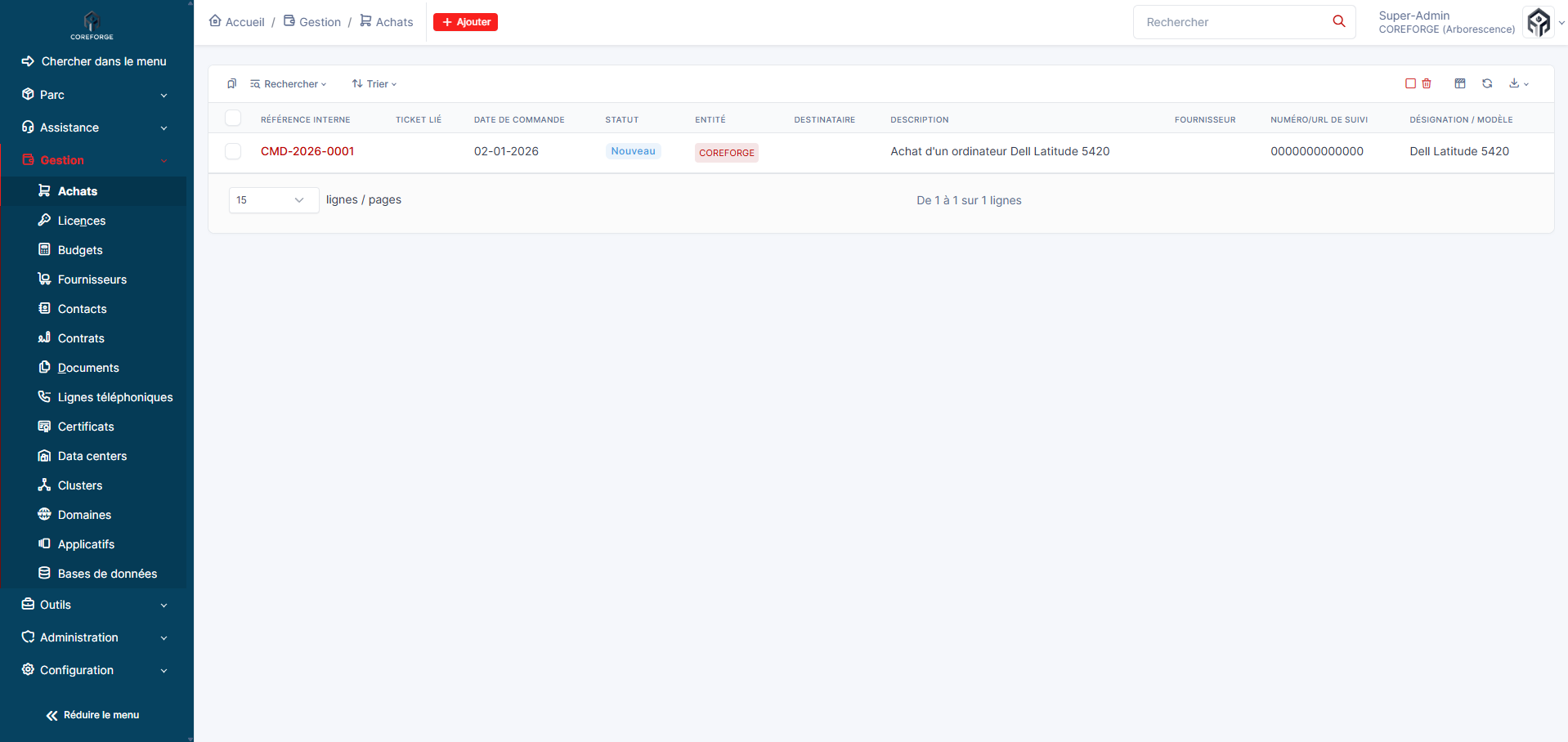Refresh the purchases list
Viewport: 1568px width, 742px height.
(x=1487, y=83)
